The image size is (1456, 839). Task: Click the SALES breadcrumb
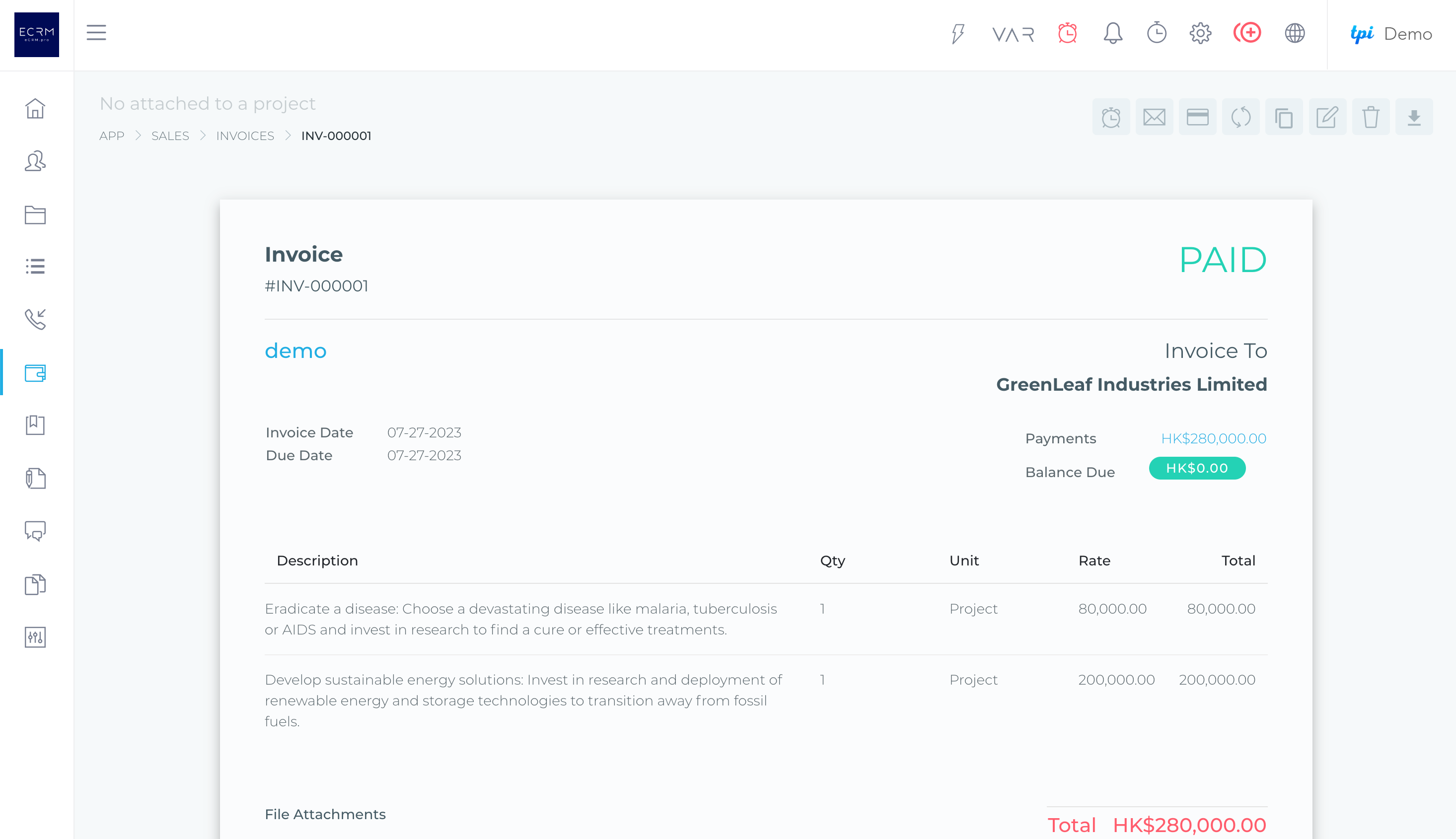pos(170,136)
